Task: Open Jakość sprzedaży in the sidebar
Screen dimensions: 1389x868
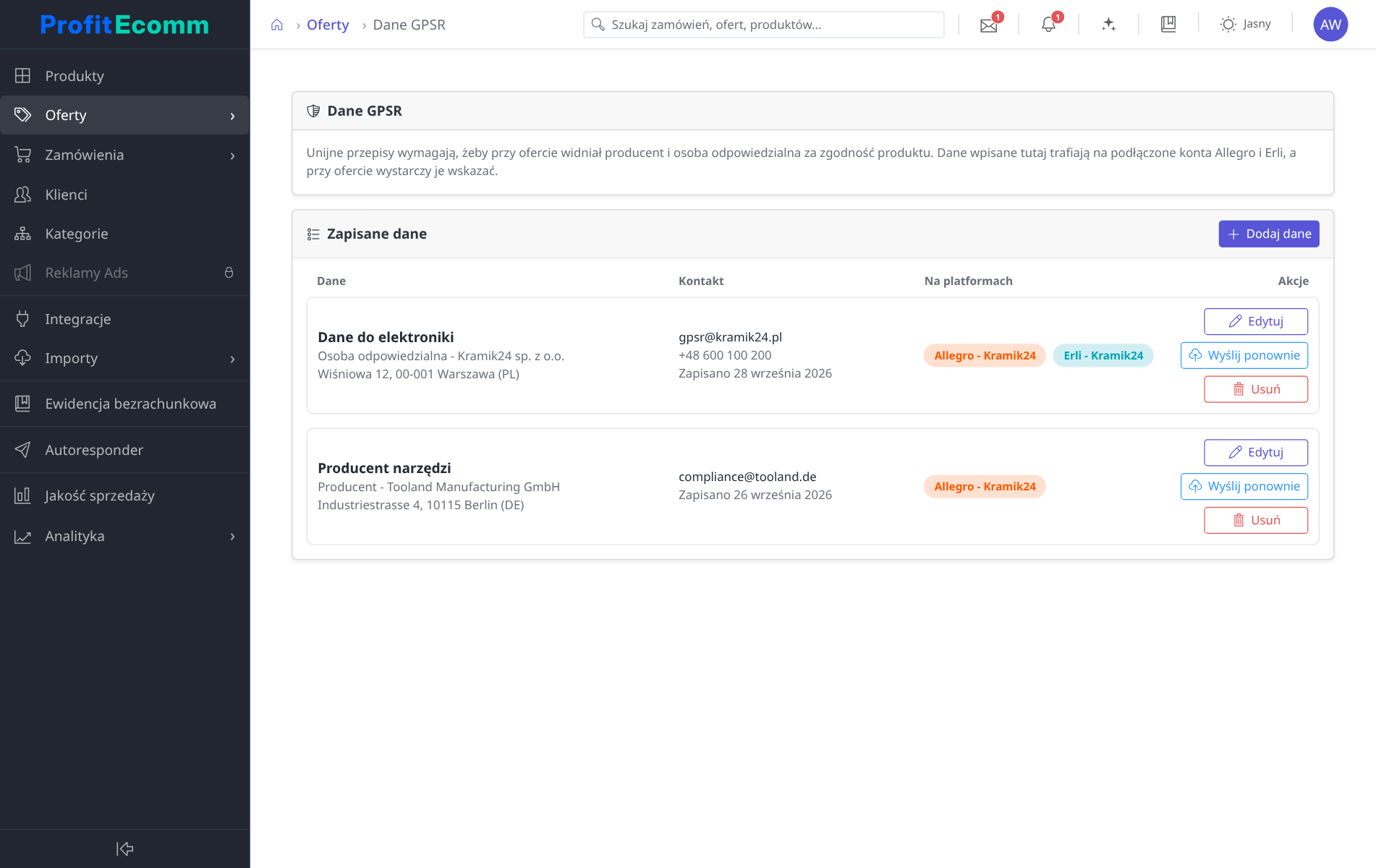Action: pos(124,495)
